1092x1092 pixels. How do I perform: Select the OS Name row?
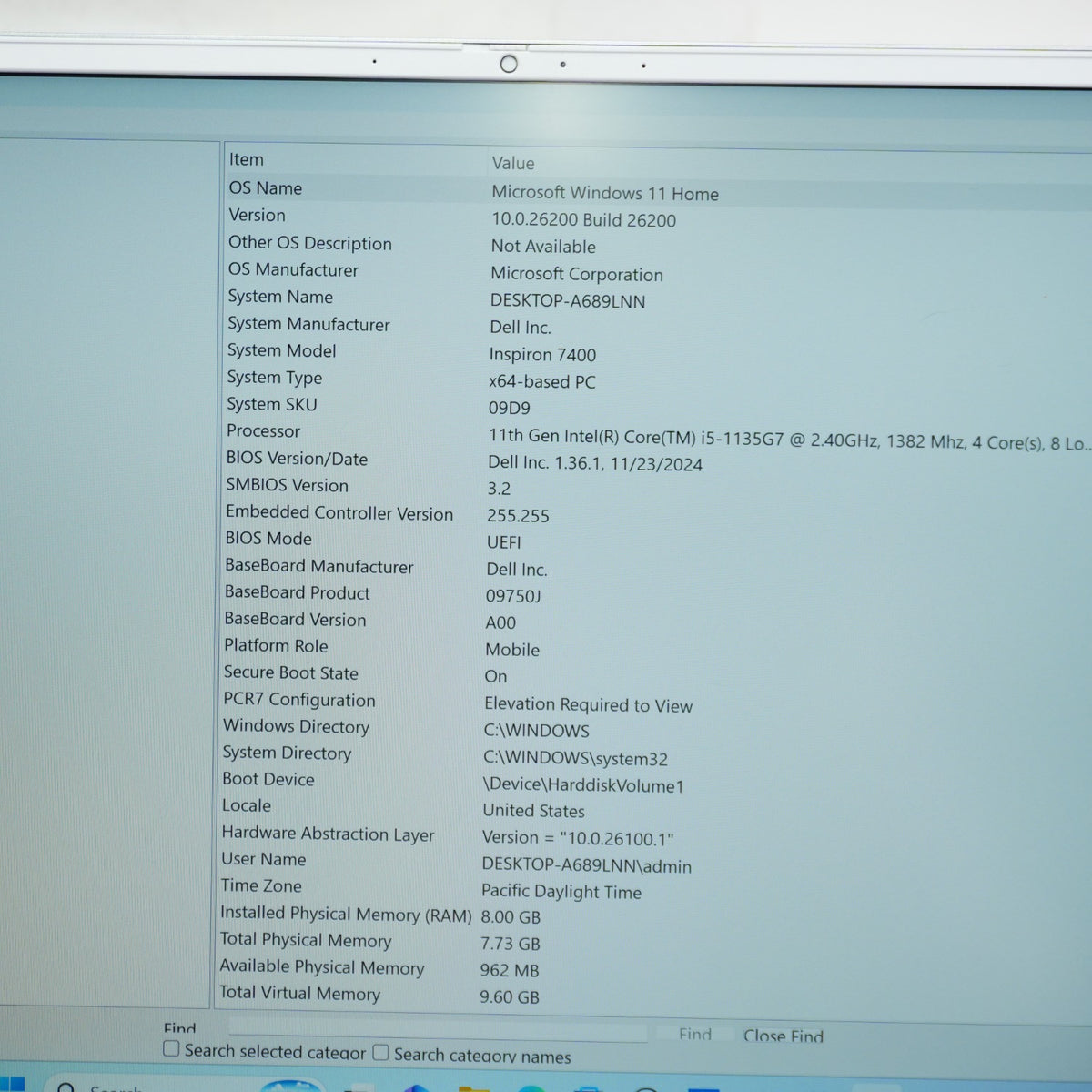coord(657,190)
